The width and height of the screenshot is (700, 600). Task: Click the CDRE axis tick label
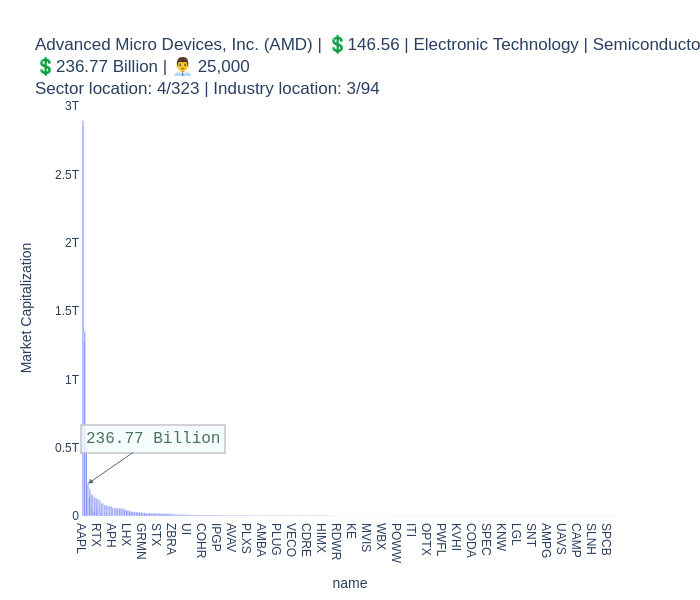(306, 540)
